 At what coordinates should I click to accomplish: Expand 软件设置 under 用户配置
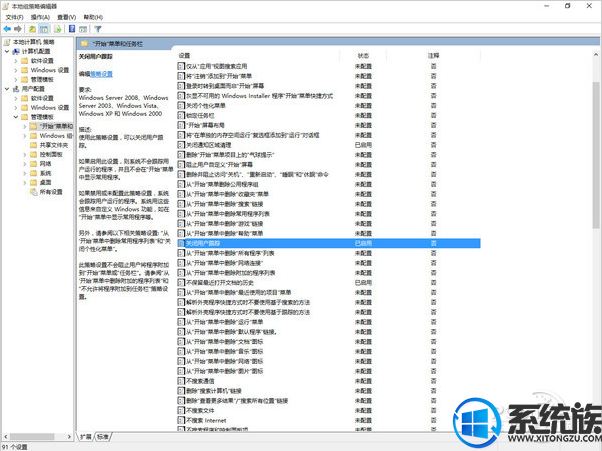point(16,98)
